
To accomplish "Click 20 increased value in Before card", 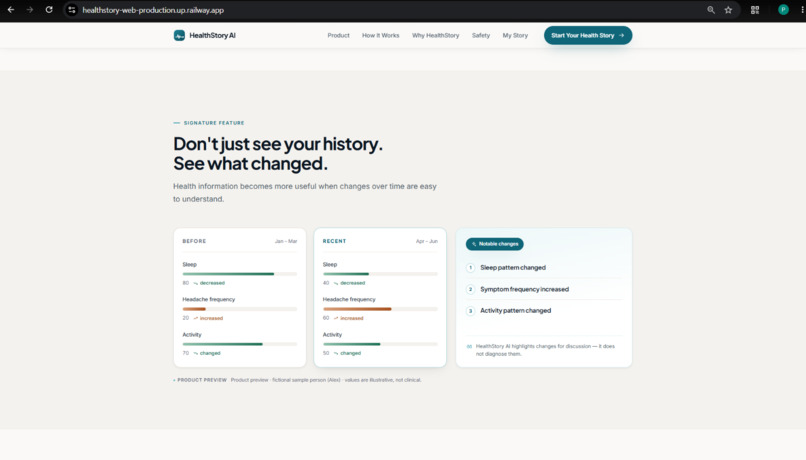I will click(x=203, y=318).
